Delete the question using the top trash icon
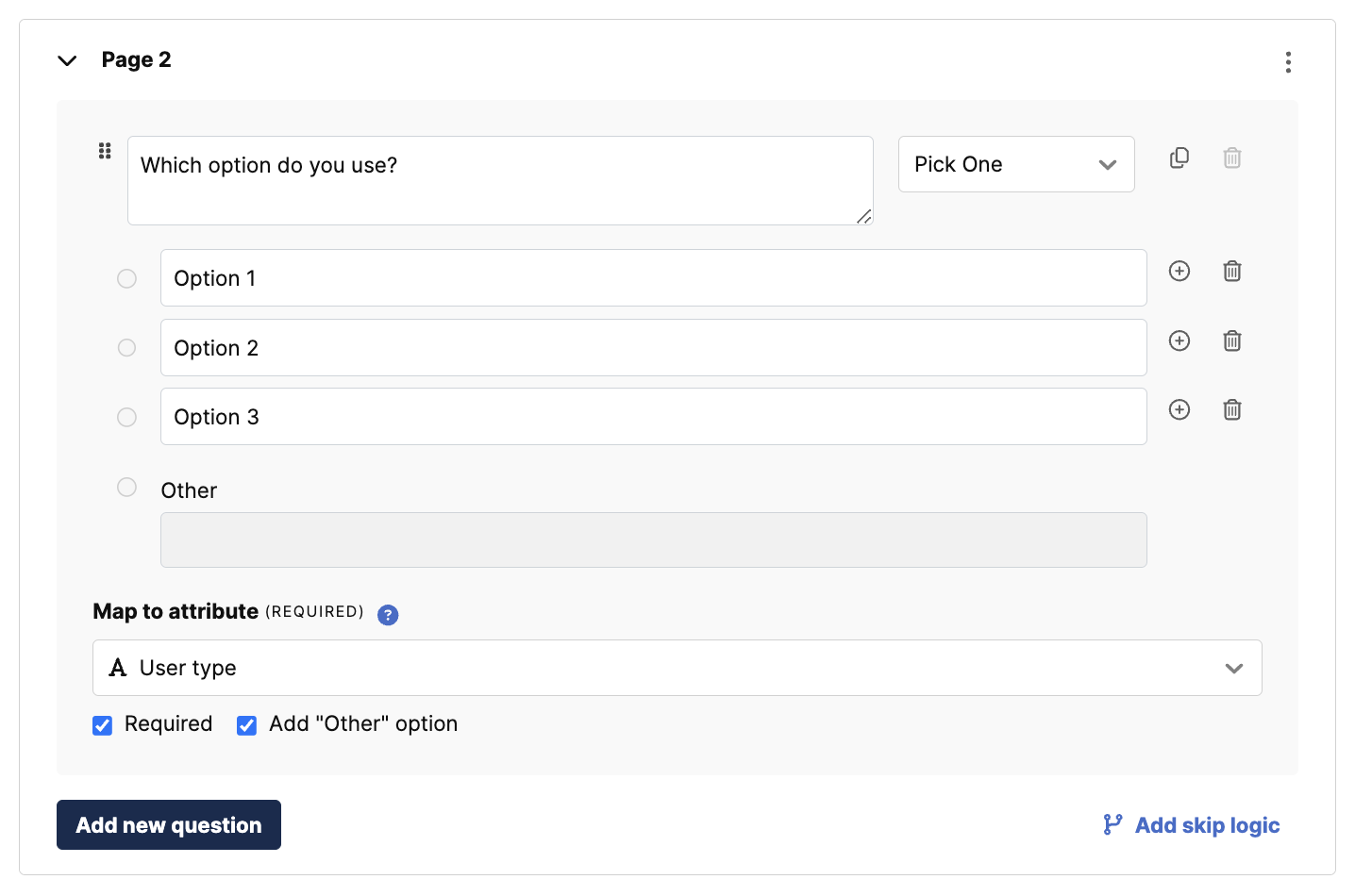Image resolution: width=1355 pixels, height=896 pixels. [1232, 158]
